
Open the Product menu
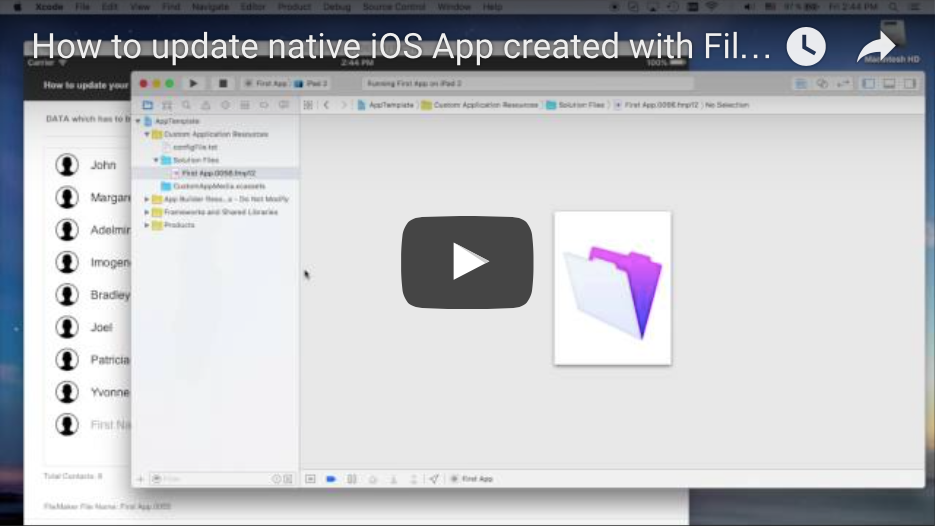295,7
